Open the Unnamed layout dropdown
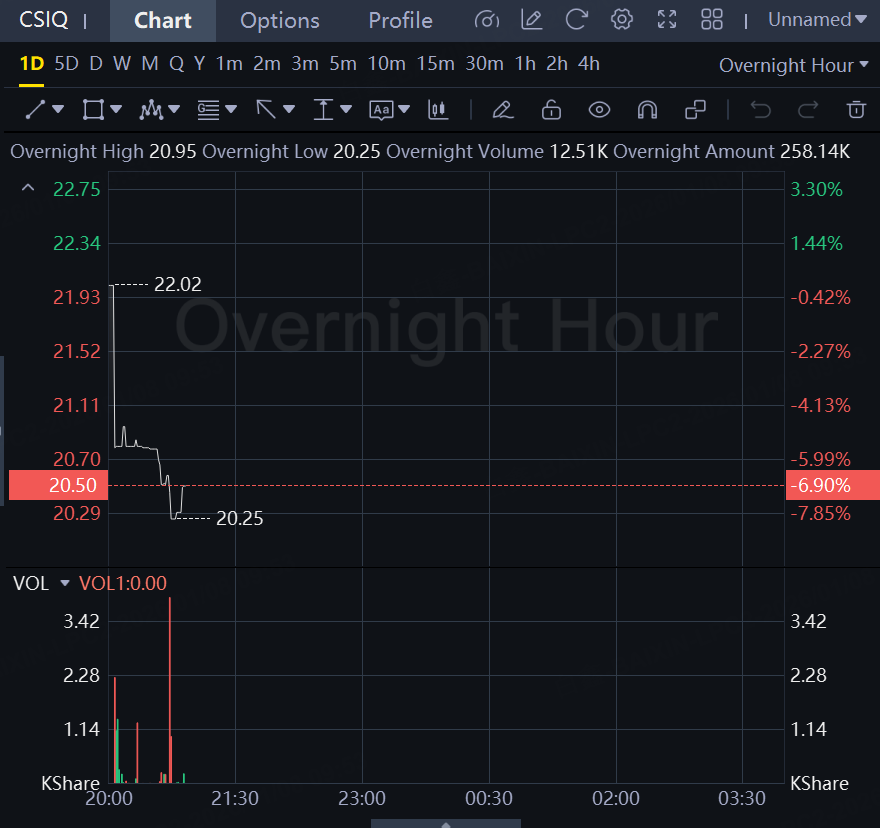The height and width of the screenshot is (828, 880). [x=817, y=20]
